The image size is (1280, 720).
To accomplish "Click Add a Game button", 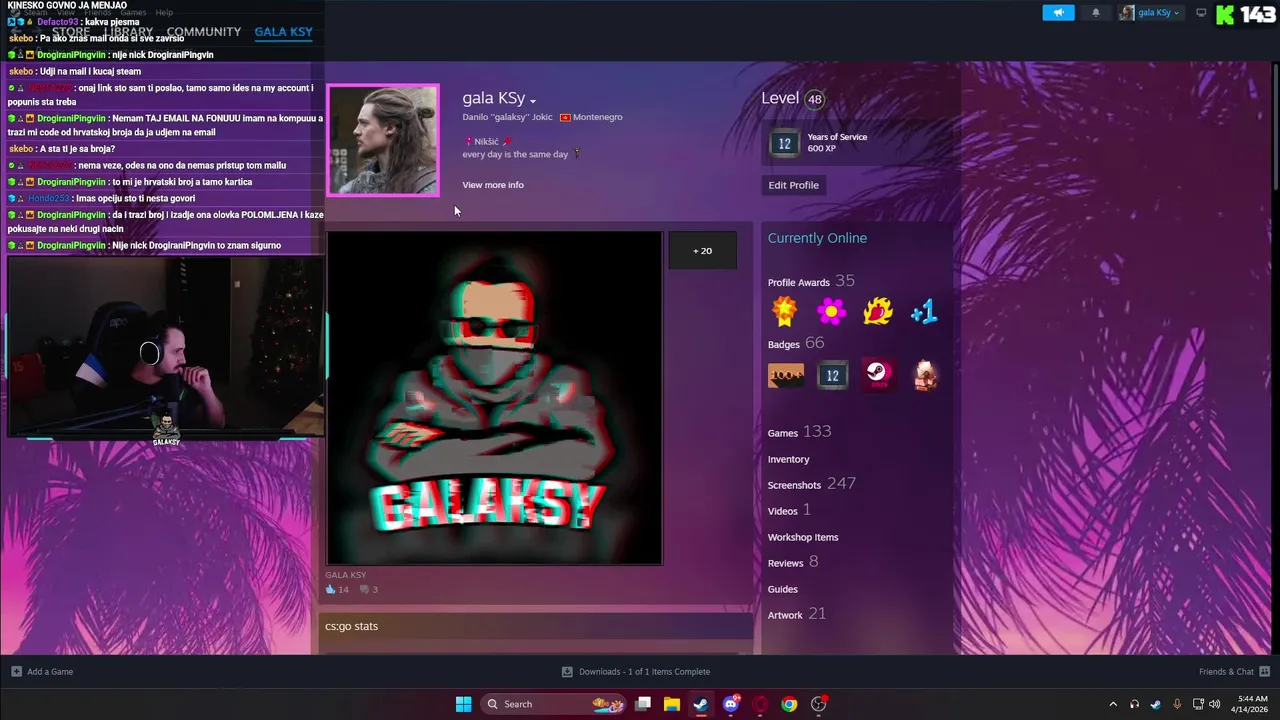I will click(x=42, y=672).
